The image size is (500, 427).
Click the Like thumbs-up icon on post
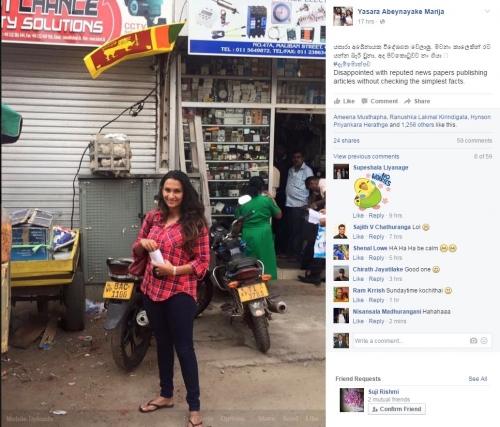tap(337, 101)
